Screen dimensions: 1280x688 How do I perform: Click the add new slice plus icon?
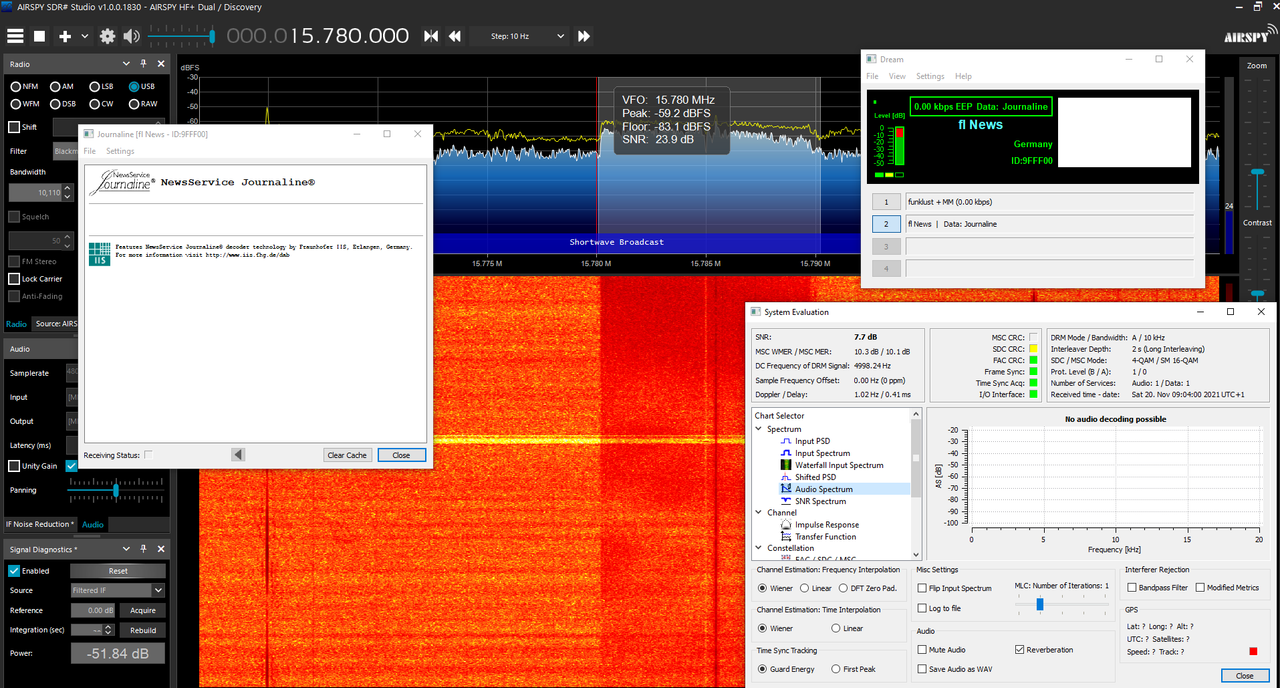pos(65,36)
